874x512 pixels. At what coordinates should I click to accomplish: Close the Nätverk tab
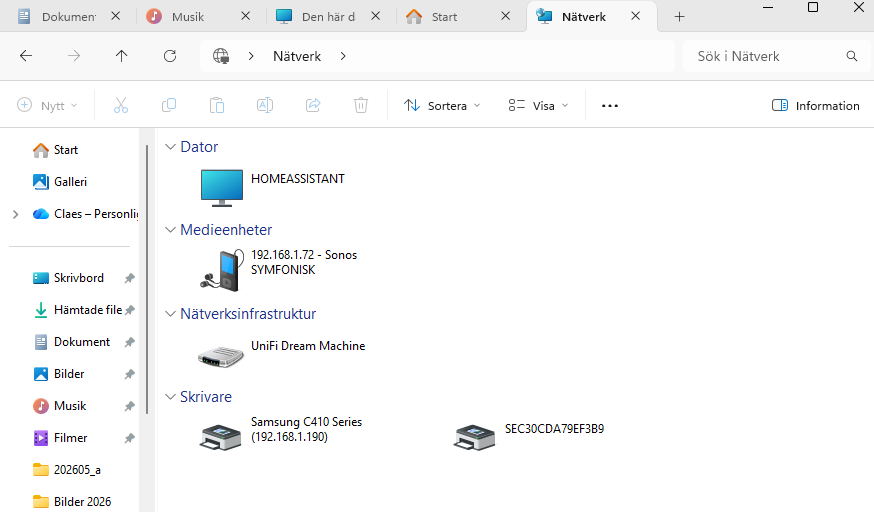click(x=635, y=16)
